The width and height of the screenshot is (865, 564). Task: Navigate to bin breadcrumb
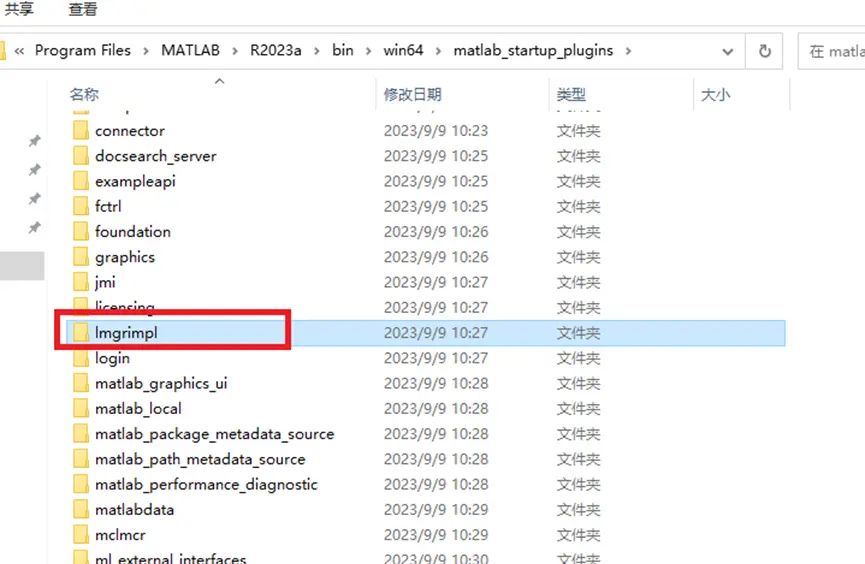click(x=343, y=51)
